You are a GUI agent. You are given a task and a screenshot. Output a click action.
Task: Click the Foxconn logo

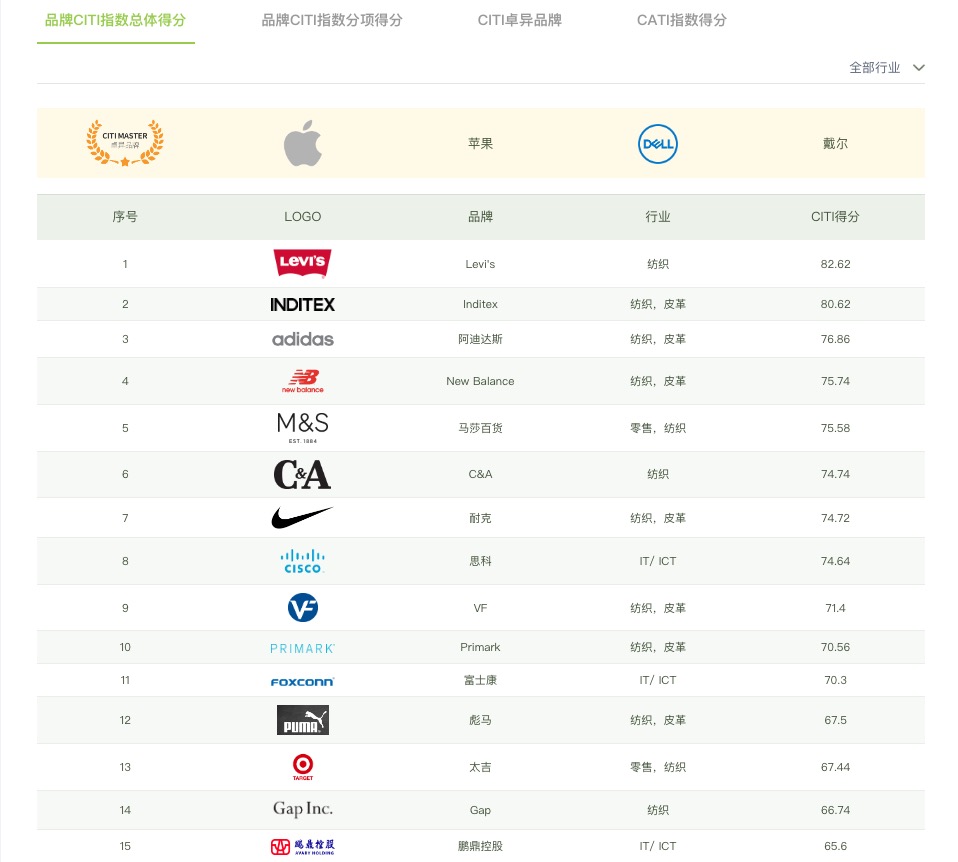[302, 681]
